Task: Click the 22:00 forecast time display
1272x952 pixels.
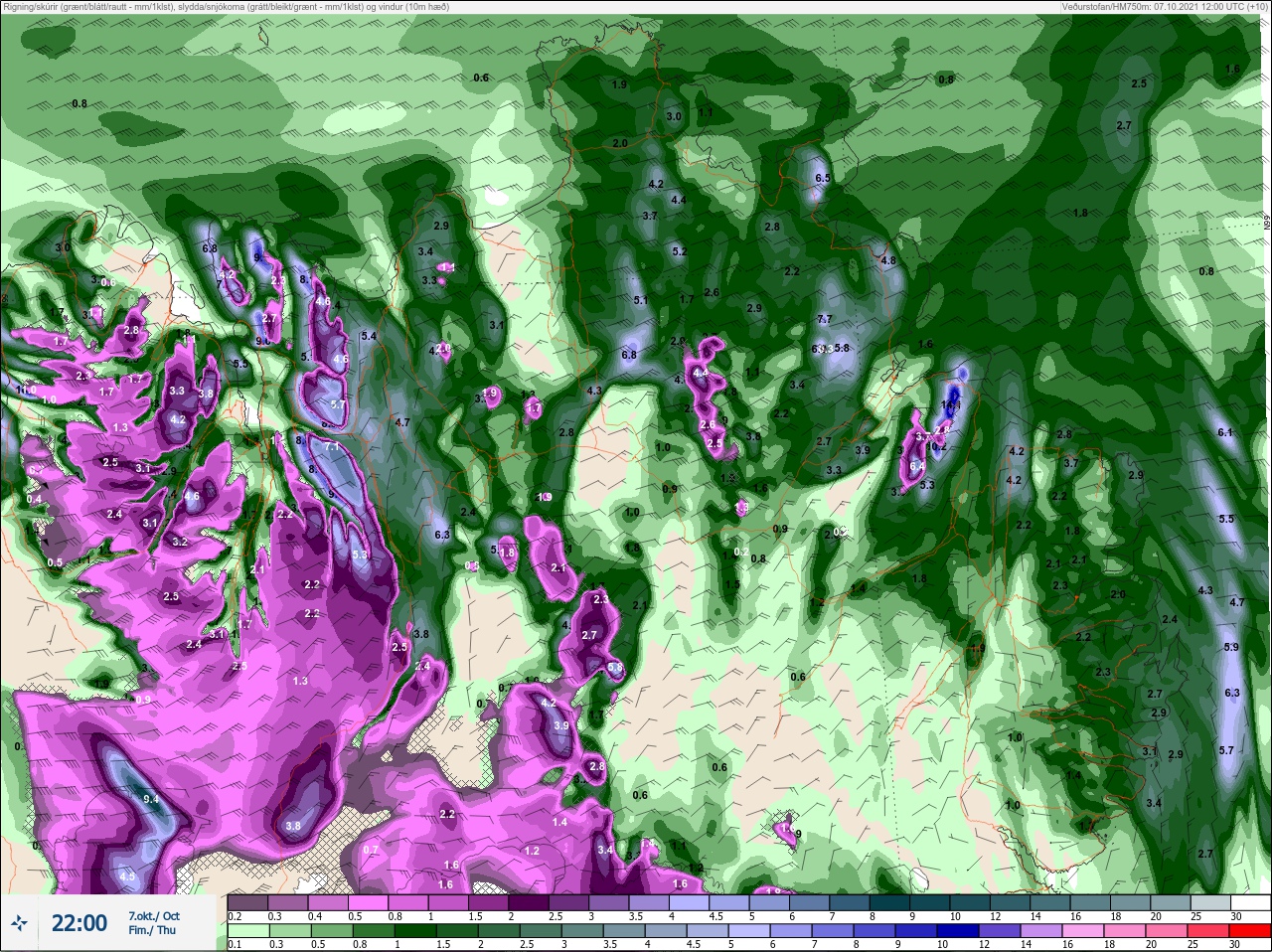Action: pyautogui.click(x=79, y=923)
